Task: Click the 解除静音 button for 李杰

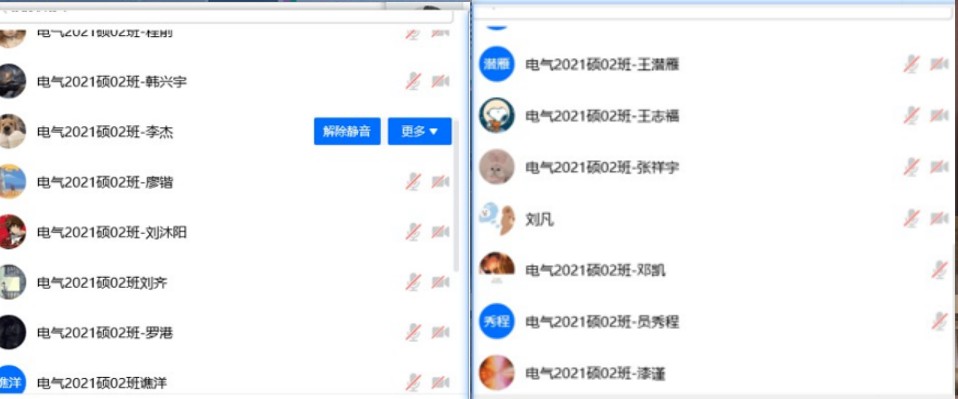Action: point(347,131)
